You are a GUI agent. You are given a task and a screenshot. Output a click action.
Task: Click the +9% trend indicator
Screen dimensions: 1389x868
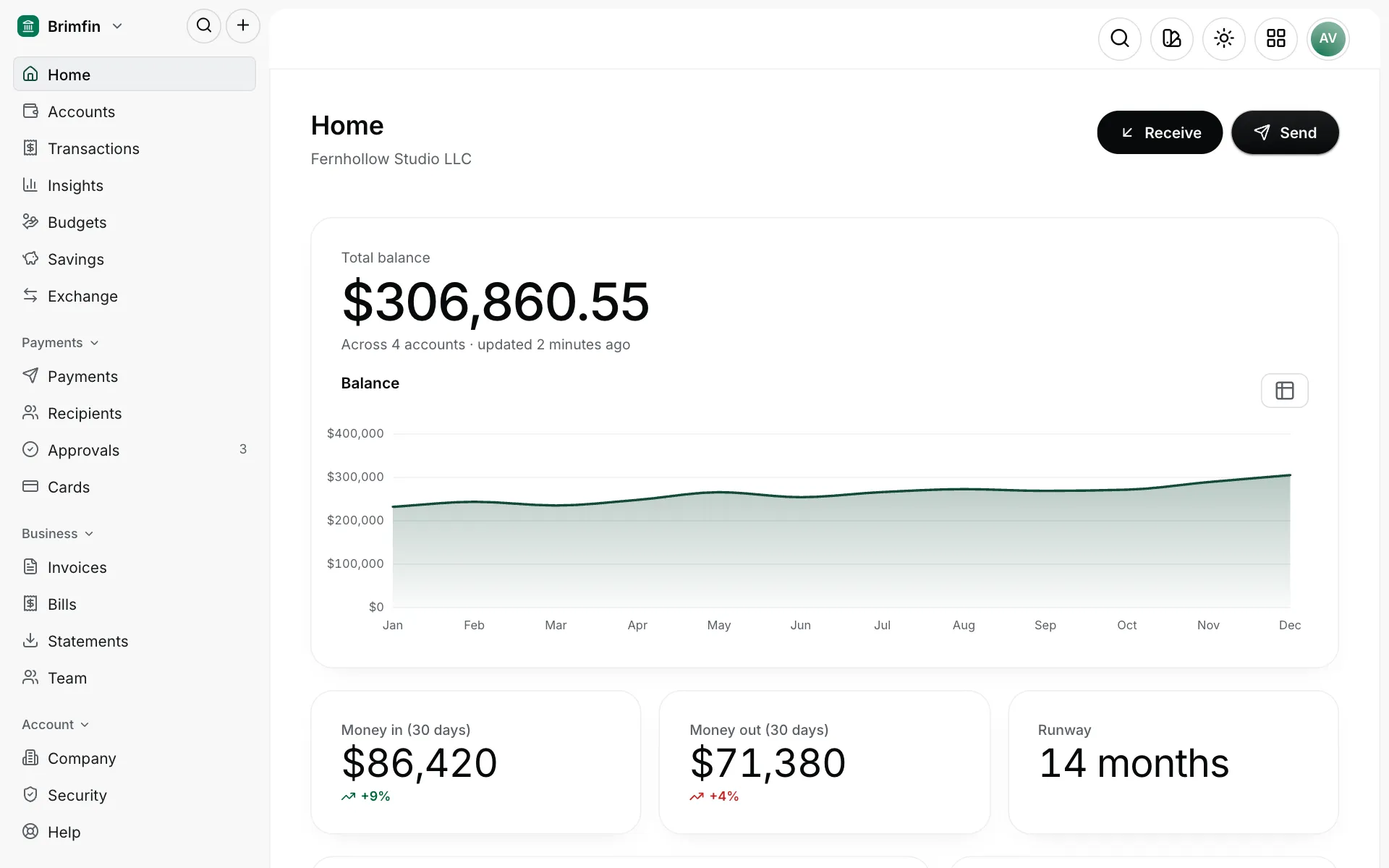366,796
